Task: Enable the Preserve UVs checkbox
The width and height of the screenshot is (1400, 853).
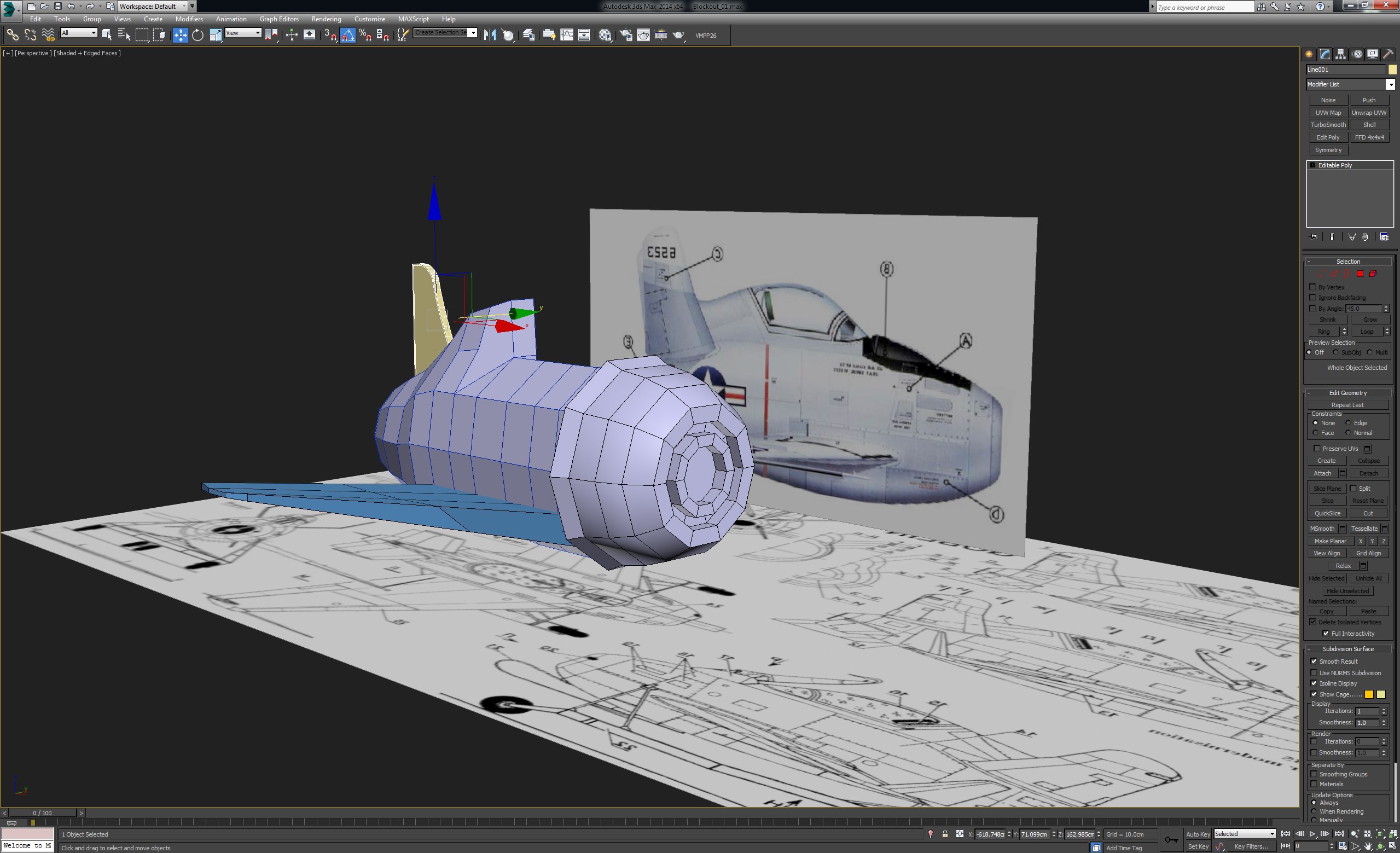Action: point(1317,448)
